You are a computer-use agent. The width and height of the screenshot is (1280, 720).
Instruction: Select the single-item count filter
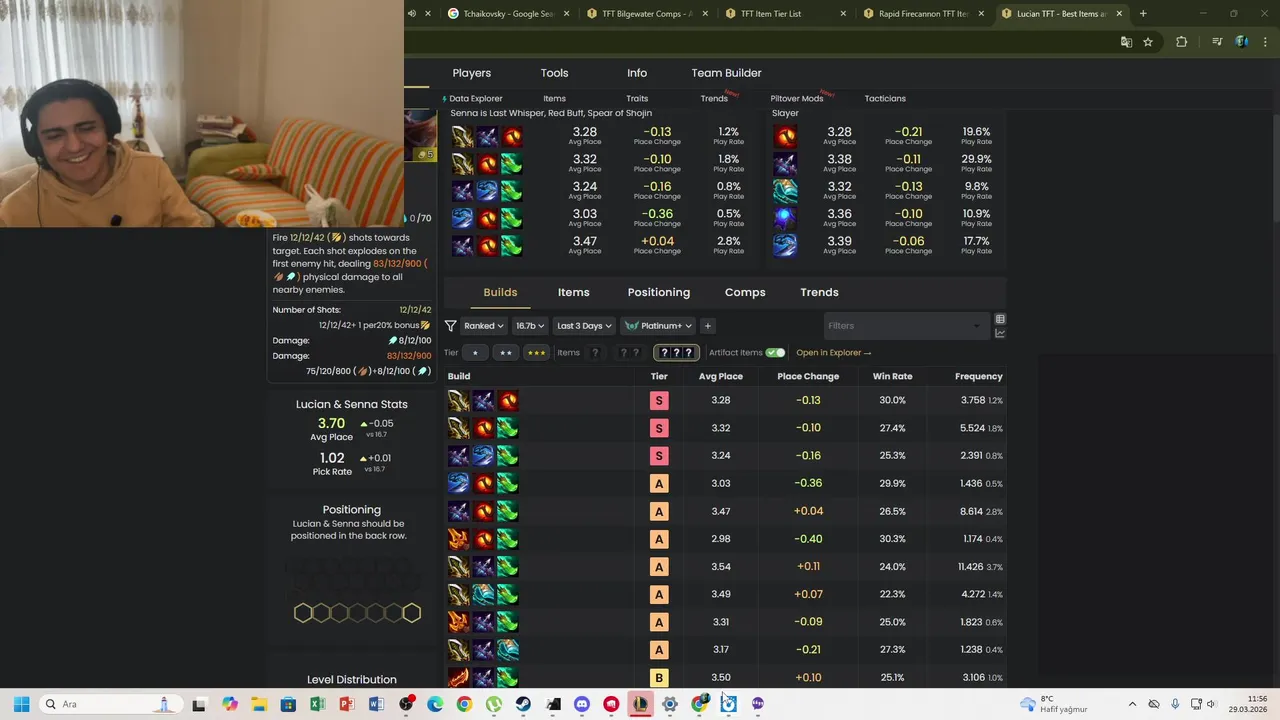(595, 353)
